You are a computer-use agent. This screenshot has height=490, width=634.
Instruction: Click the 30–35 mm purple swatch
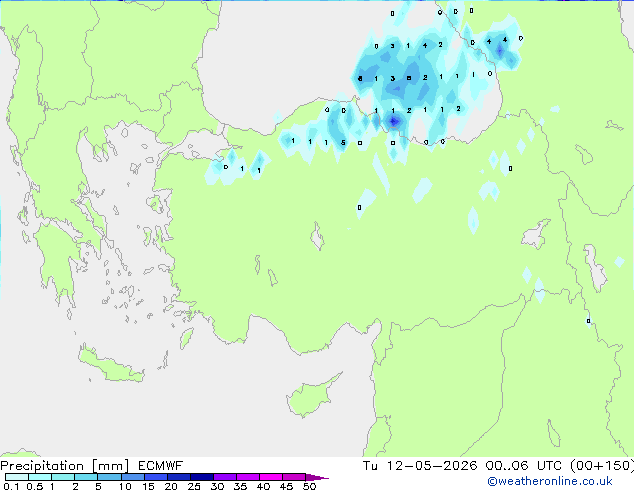point(224,477)
